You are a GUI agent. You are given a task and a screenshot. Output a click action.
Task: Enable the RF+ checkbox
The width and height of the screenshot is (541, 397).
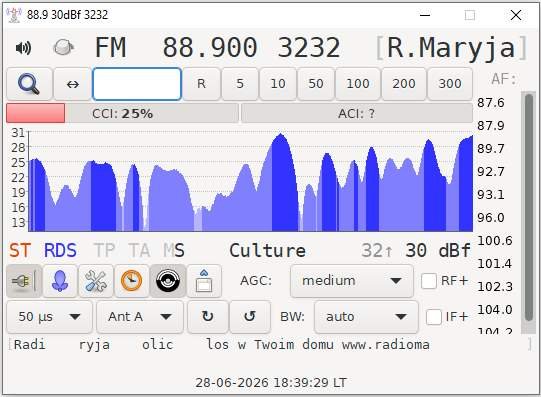429,281
